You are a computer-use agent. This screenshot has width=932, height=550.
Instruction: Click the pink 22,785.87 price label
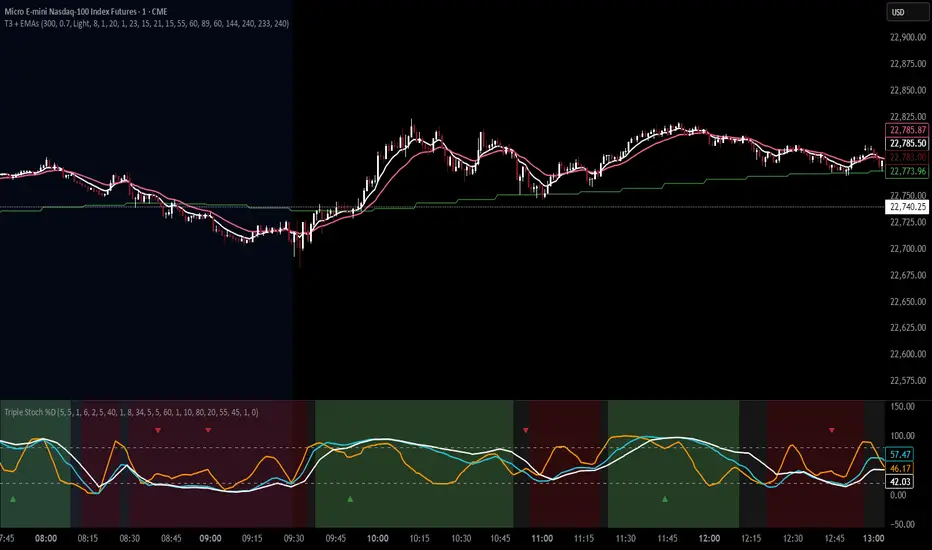tap(905, 130)
